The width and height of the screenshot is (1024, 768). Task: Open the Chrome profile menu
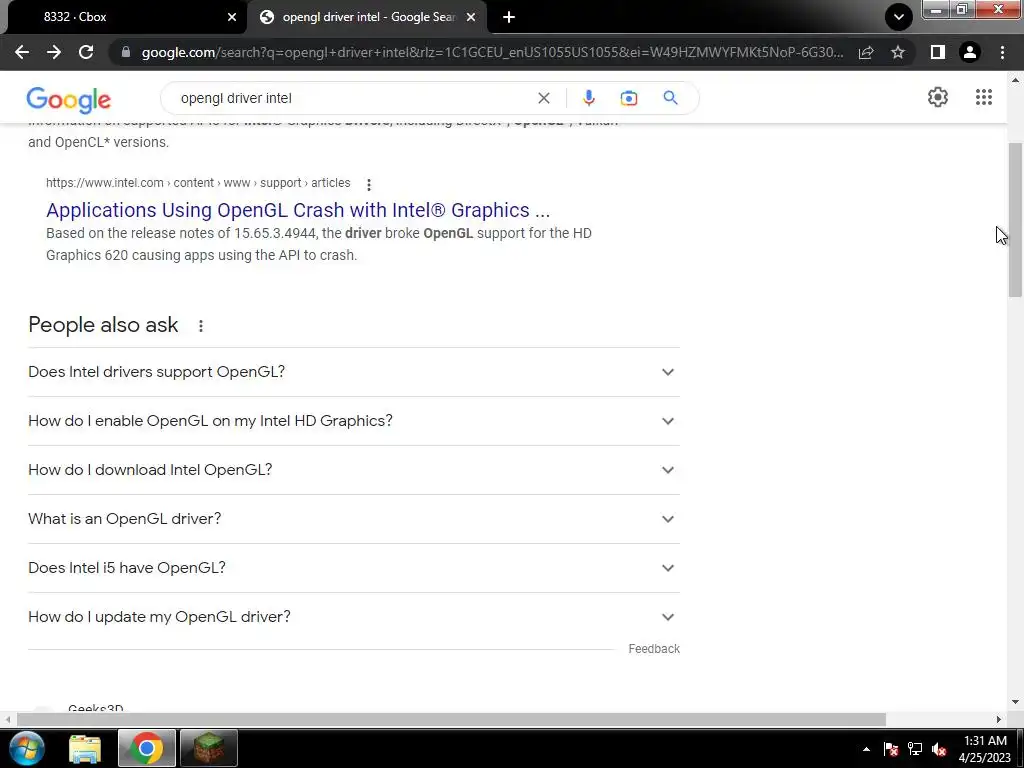970,52
